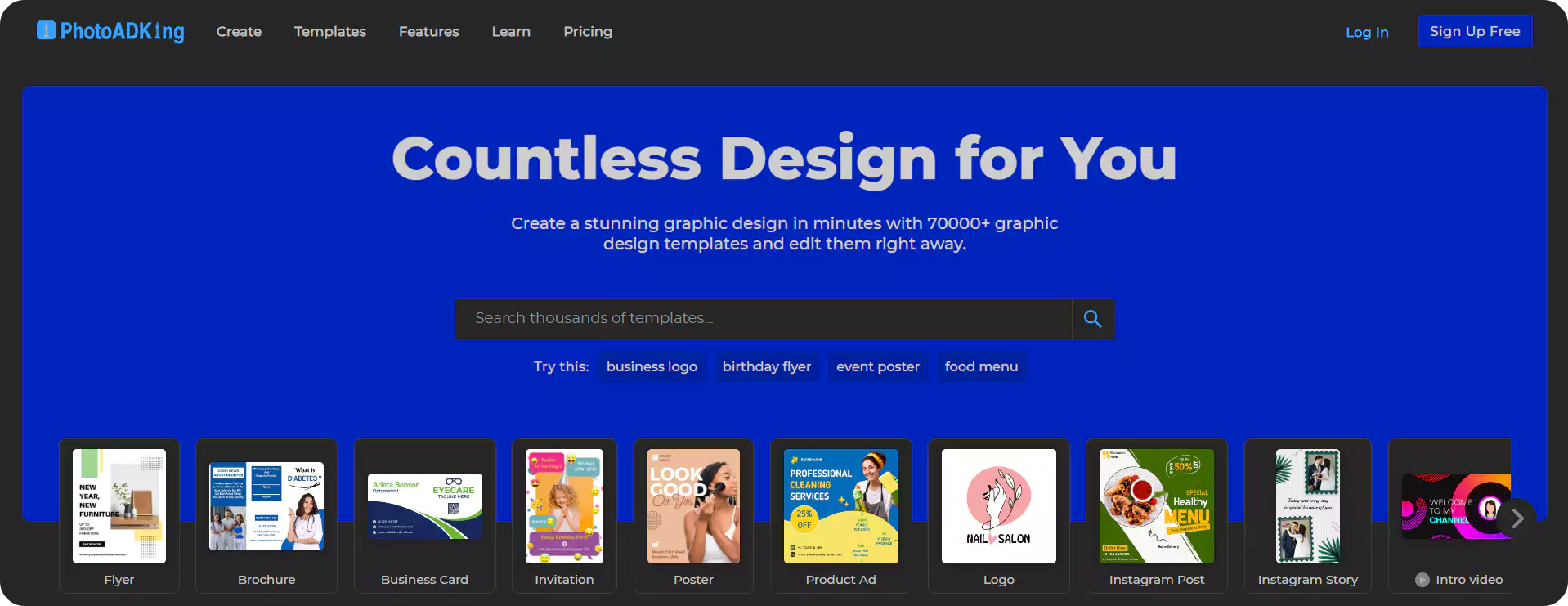Screen dimensions: 1568x606
Task: Go to the Pricing page
Action: [588, 31]
